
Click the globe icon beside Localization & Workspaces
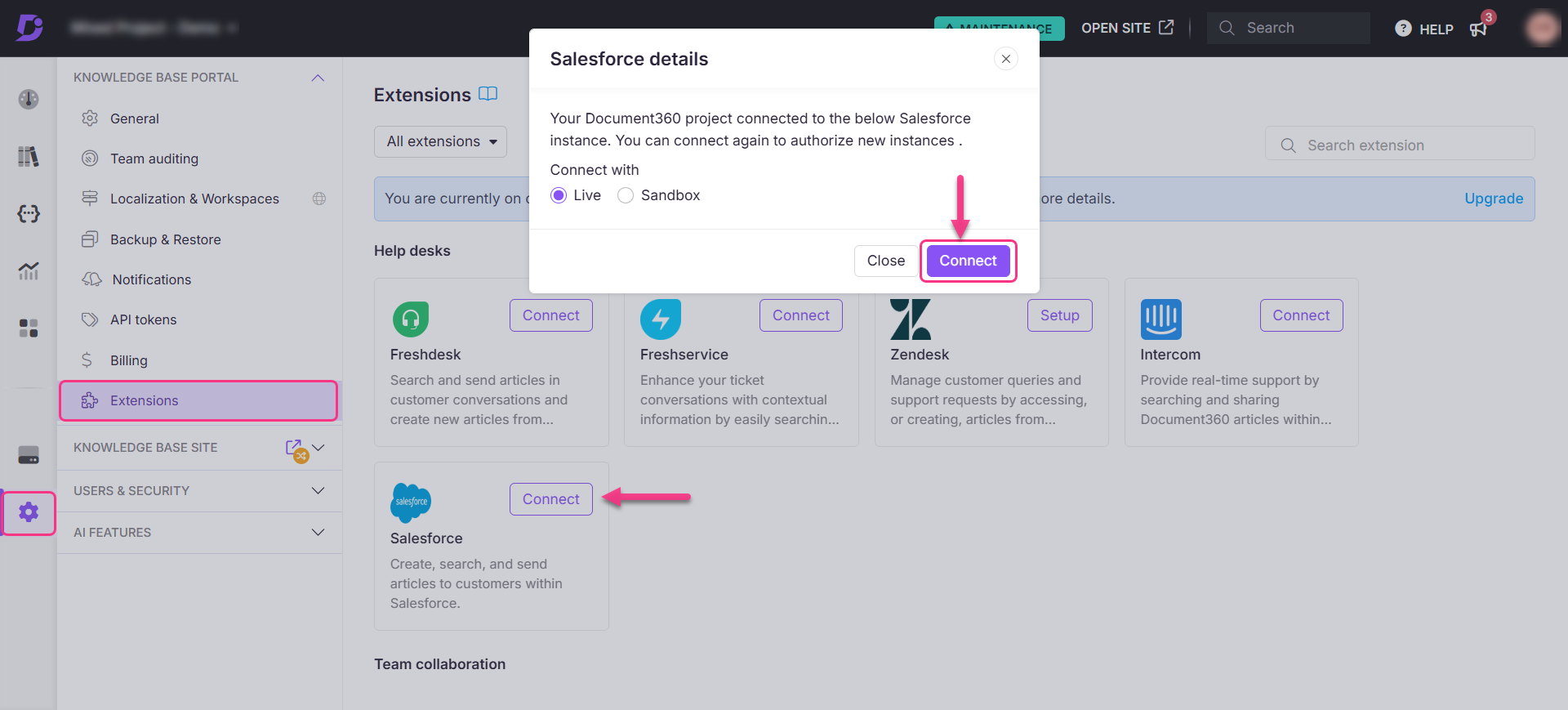tap(319, 199)
